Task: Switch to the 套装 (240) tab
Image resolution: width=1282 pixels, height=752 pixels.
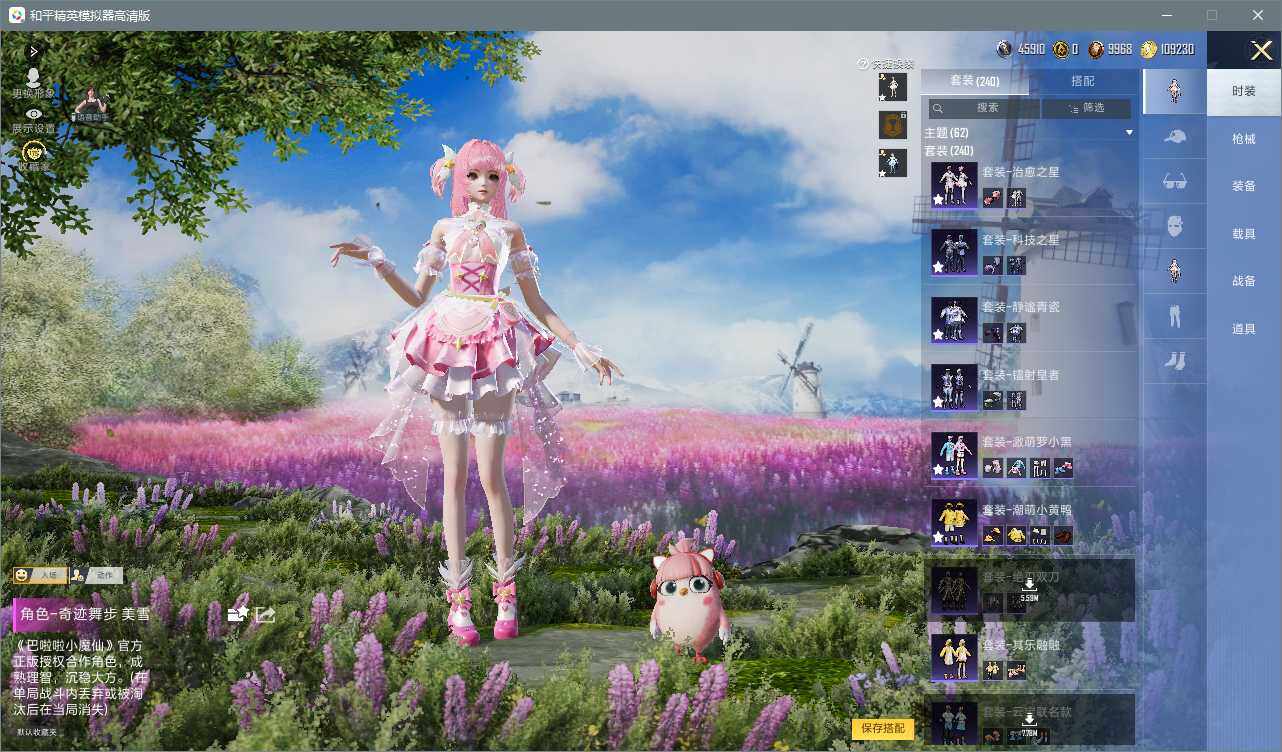Action: [x=974, y=81]
